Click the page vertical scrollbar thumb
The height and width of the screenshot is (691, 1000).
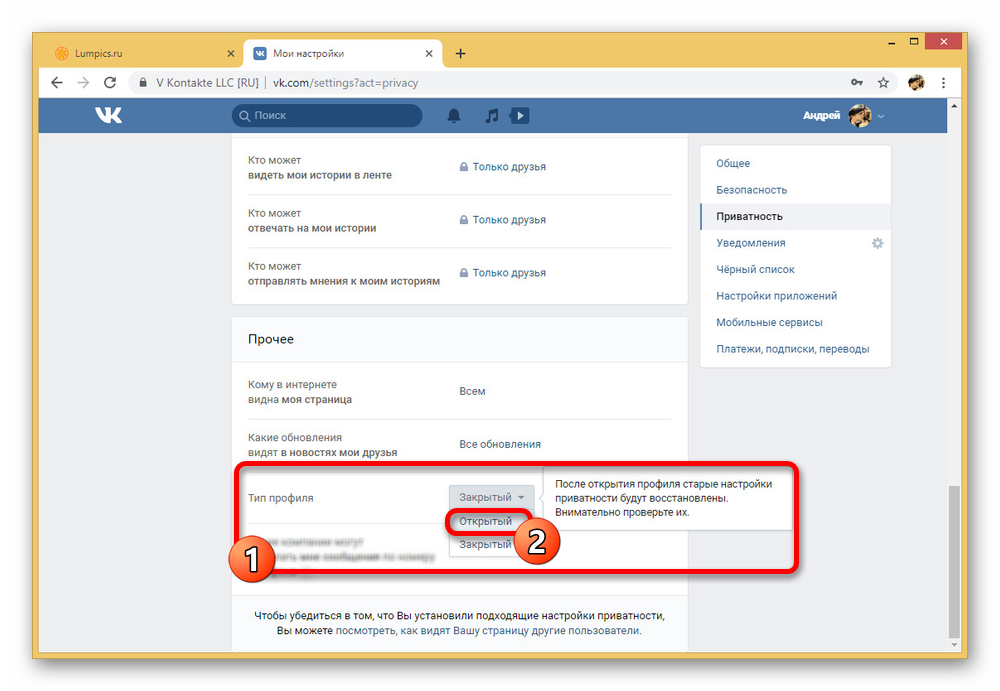(x=954, y=561)
